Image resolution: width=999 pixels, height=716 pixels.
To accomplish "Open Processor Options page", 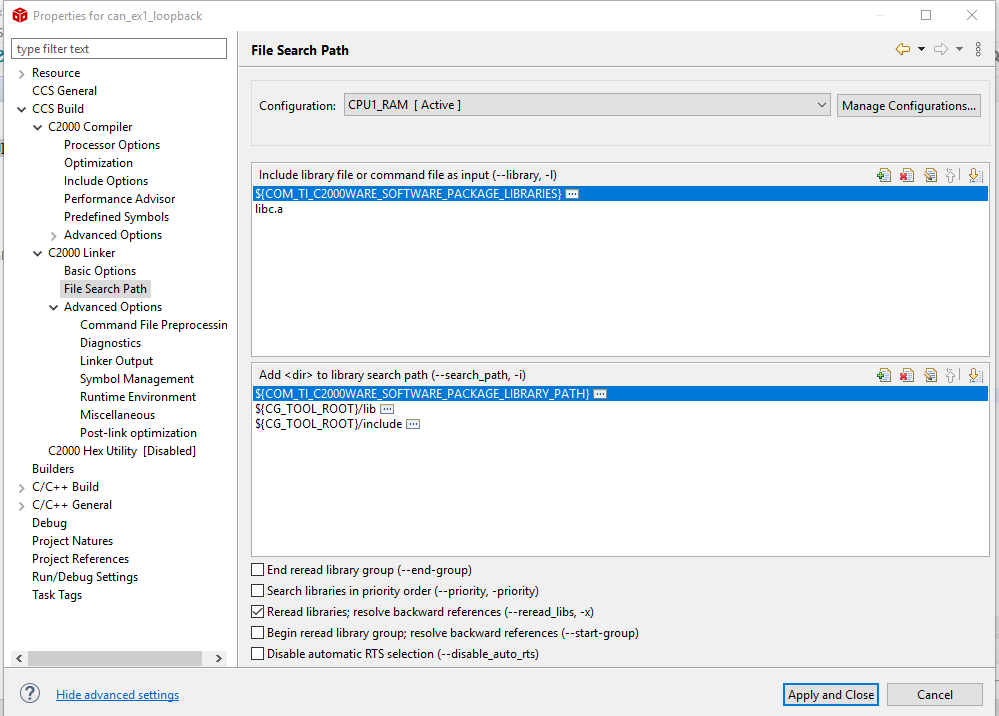I will (x=111, y=145).
